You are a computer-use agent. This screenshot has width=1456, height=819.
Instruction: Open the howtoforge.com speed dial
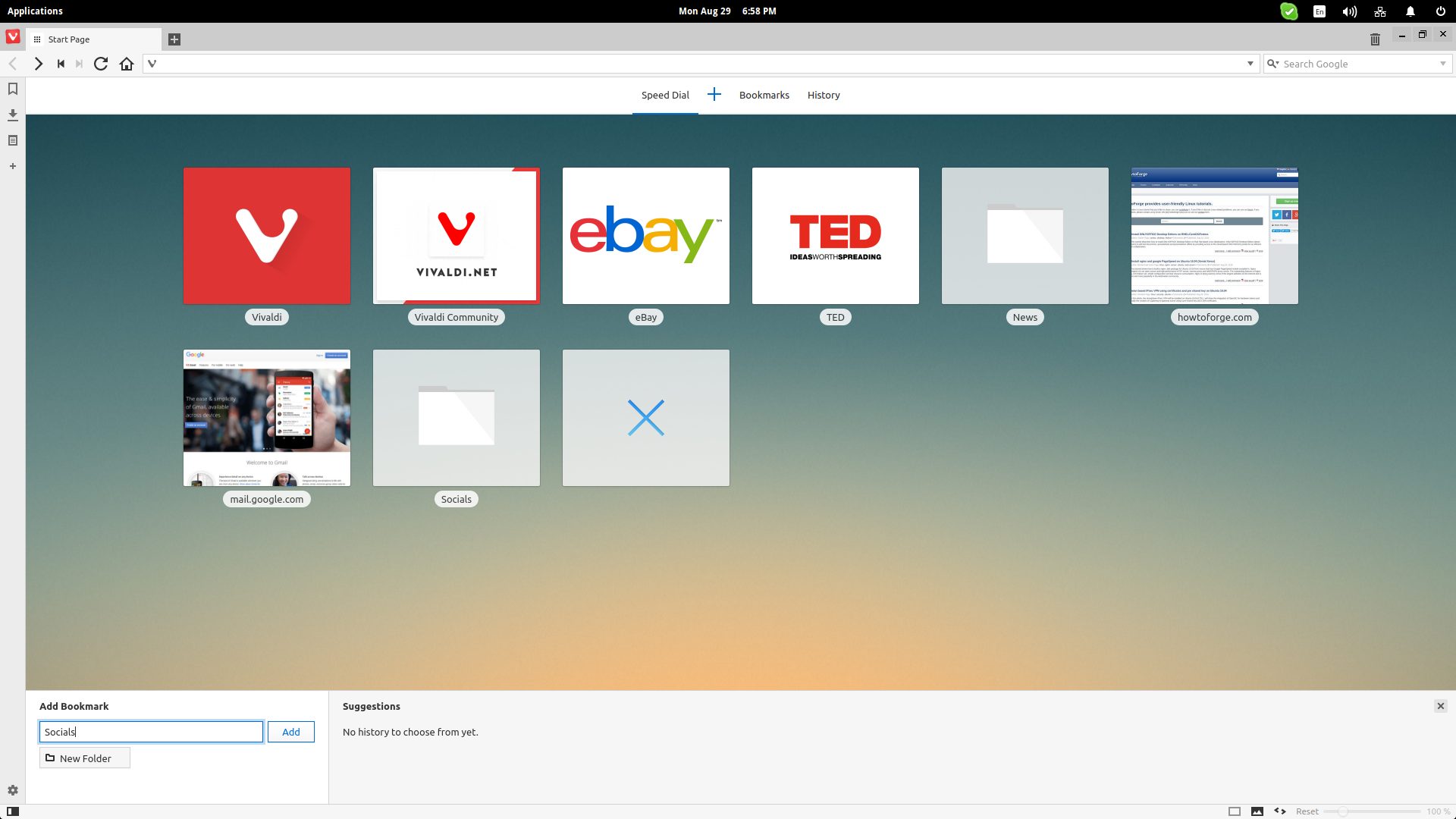(1215, 236)
